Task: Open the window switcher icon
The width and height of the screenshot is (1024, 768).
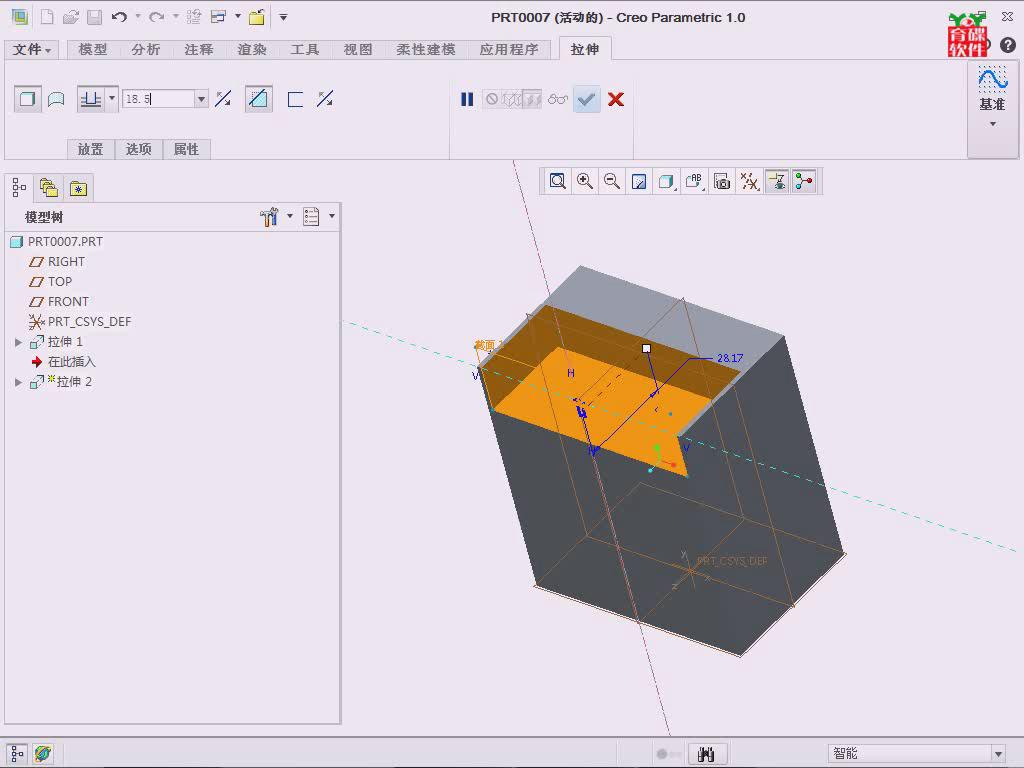Action: click(218, 17)
